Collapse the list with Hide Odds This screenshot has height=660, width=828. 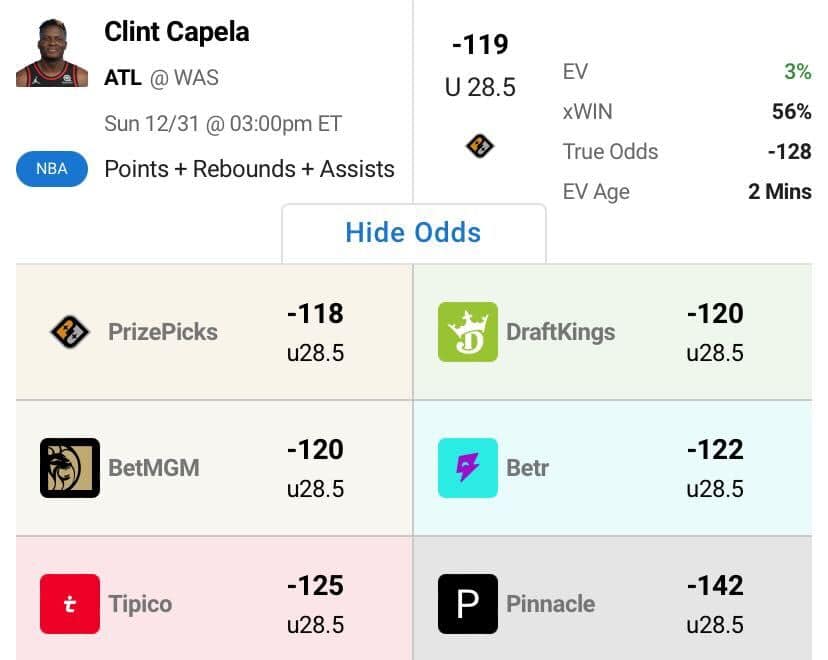click(x=413, y=233)
